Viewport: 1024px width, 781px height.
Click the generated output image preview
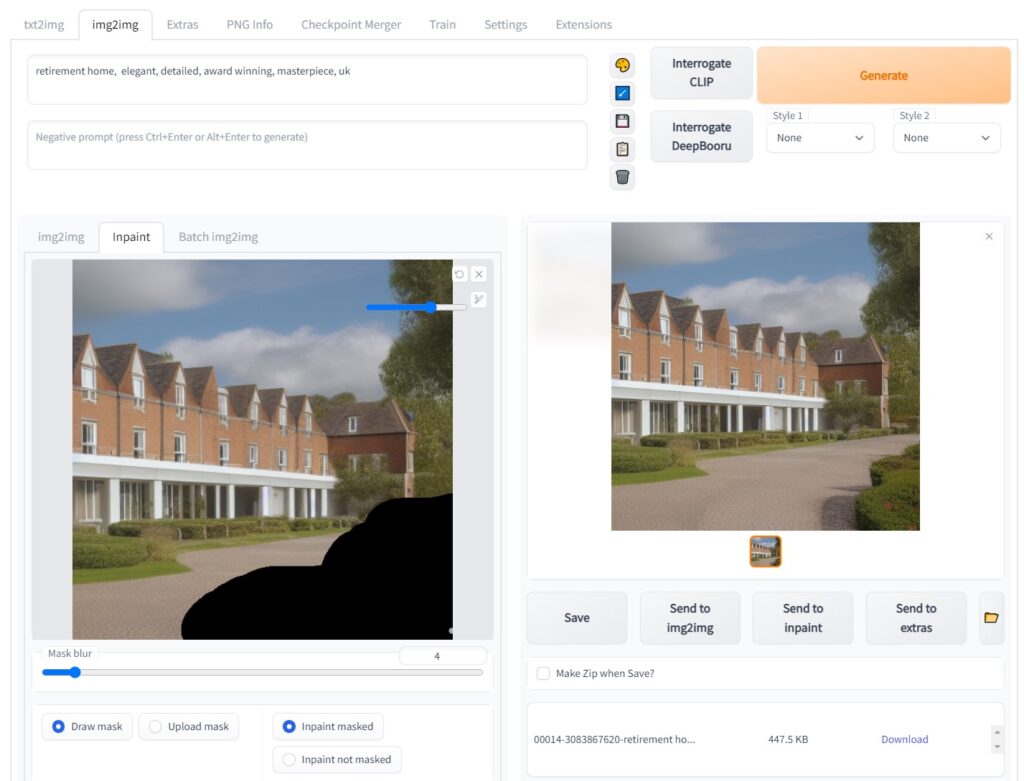coord(765,376)
